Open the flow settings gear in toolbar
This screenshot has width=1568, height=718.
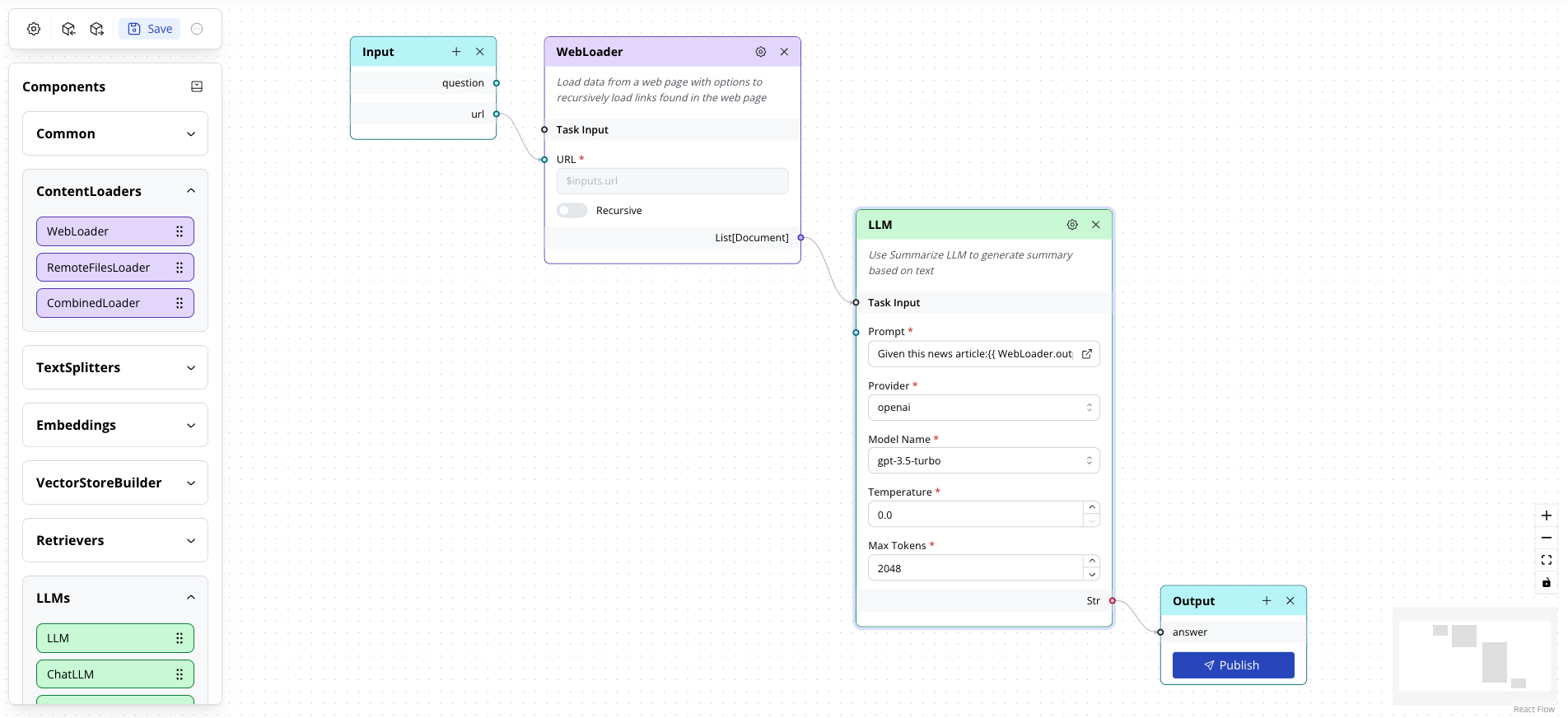[34, 29]
